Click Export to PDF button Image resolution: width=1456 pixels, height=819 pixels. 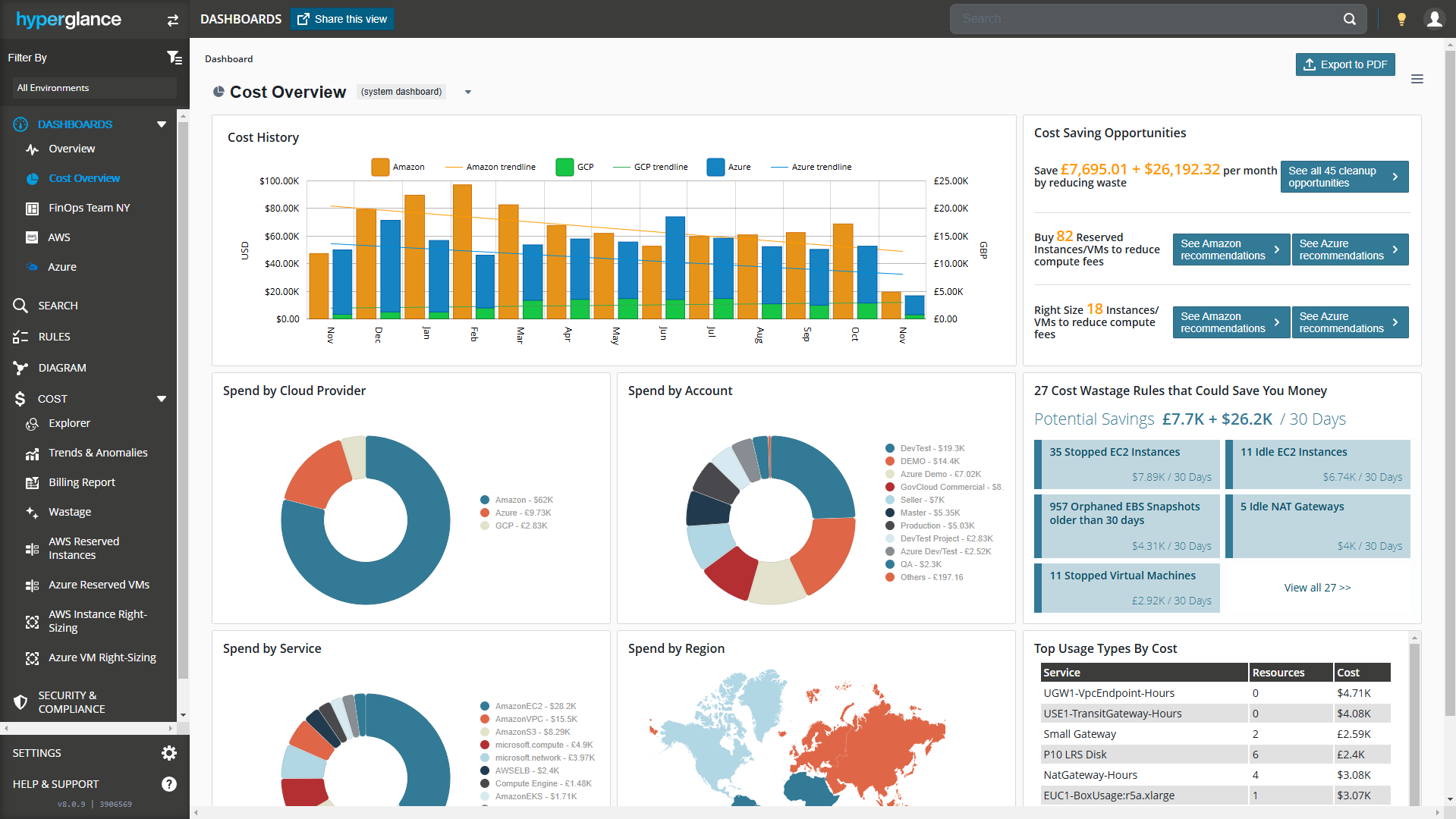point(1345,64)
